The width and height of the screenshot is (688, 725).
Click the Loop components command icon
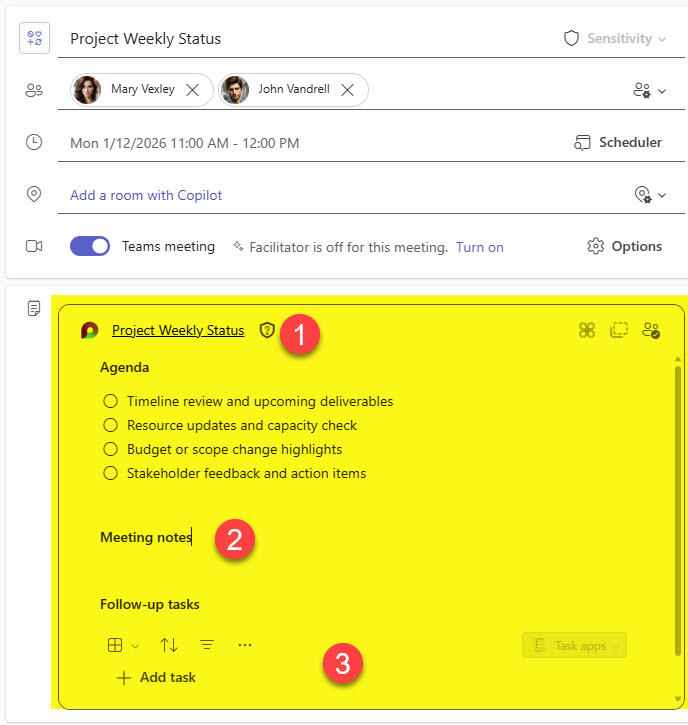[x=587, y=330]
